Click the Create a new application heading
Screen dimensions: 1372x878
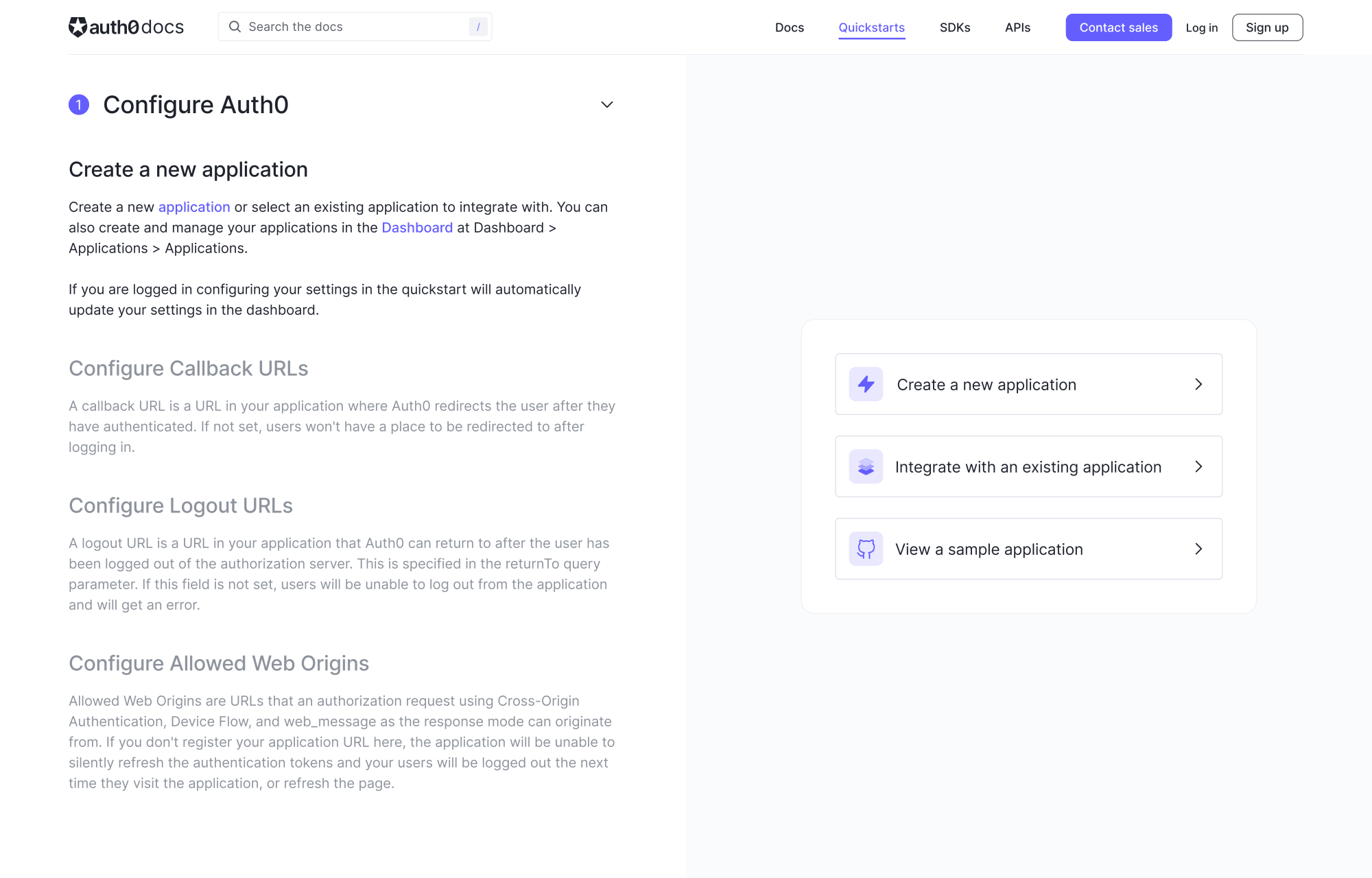click(188, 169)
